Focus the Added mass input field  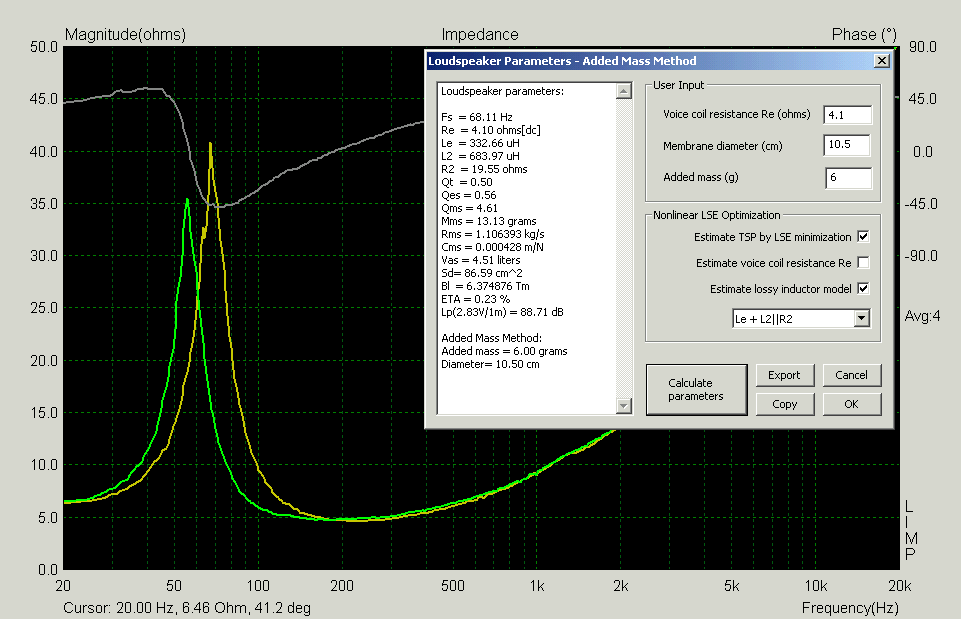pos(848,178)
